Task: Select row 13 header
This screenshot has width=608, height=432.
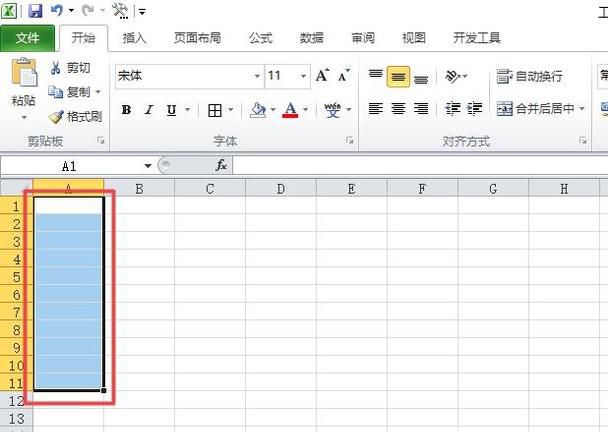Action: [16, 419]
